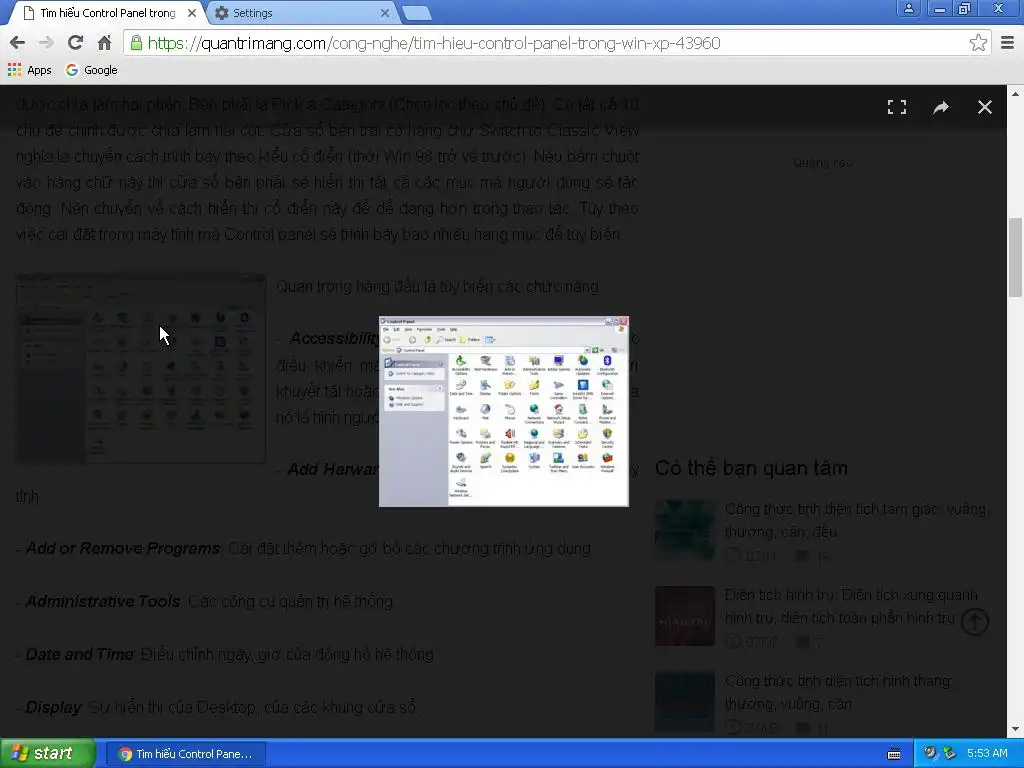
Task: Click the page scrollbar thumb
Action: point(1015,257)
